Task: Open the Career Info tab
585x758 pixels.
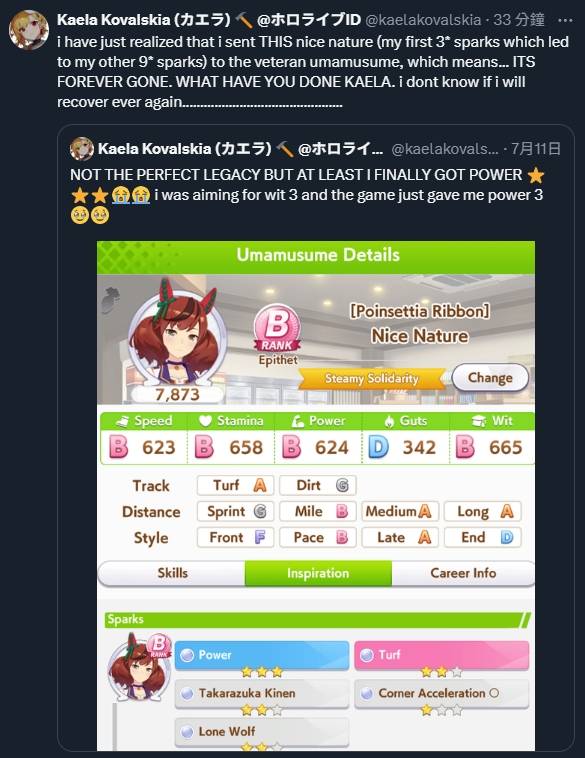Action: coord(463,573)
